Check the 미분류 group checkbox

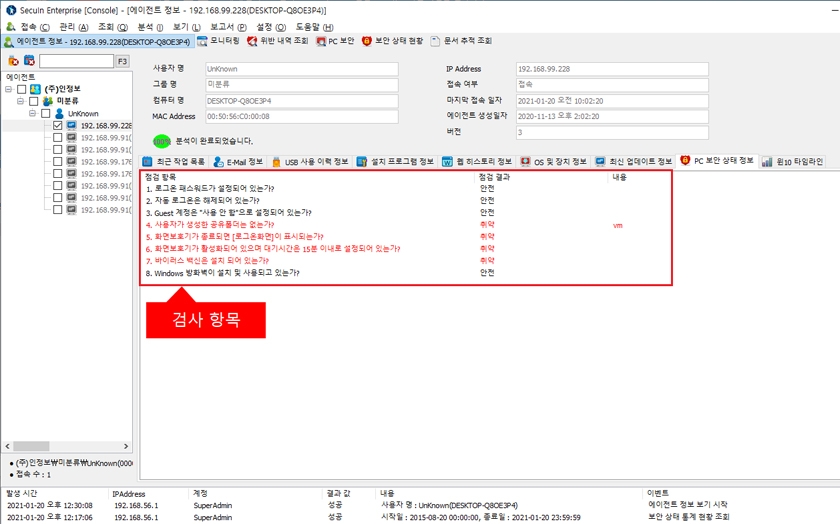34,101
